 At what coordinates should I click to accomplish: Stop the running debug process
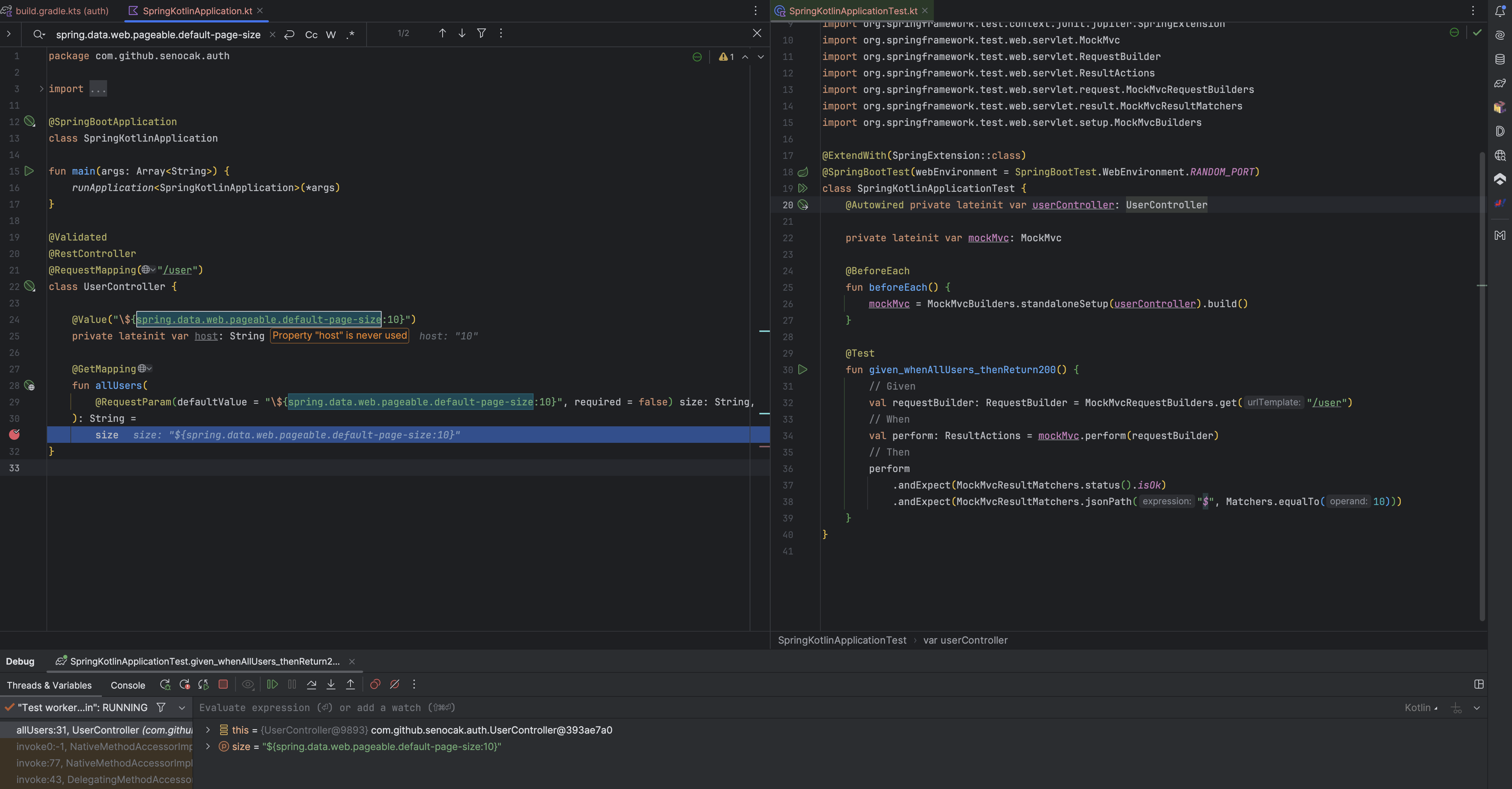223,684
